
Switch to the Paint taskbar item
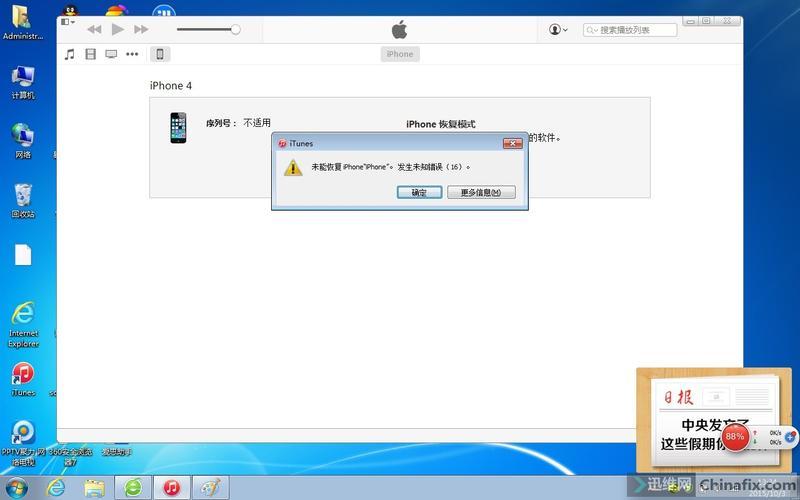[211, 488]
